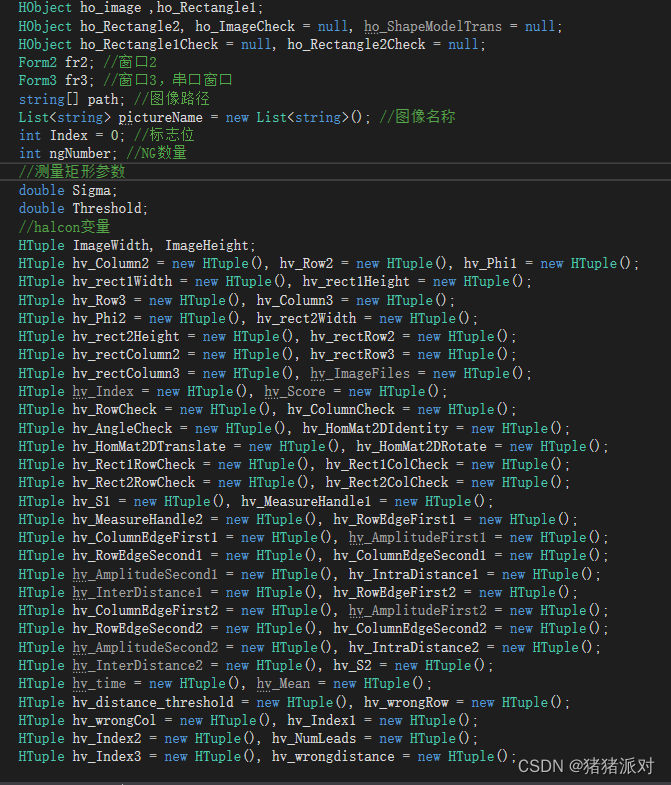Click the Index variable declaration
The width and height of the screenshot is (671, 785).
[69, 136]
